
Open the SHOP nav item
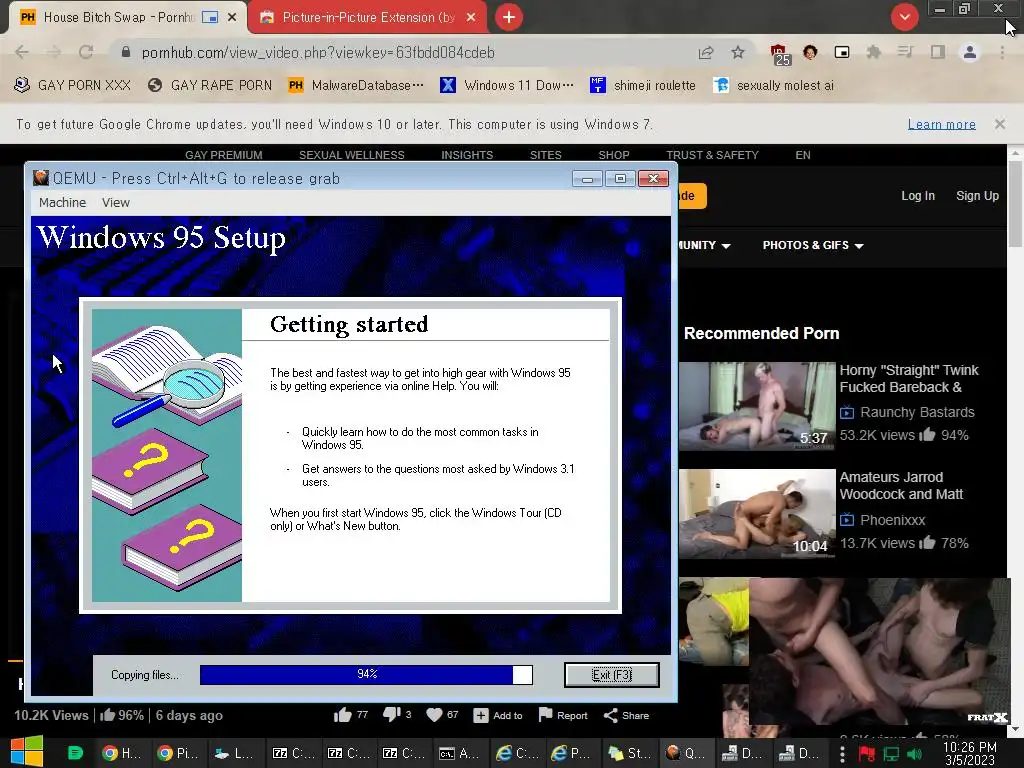[614, 155]
